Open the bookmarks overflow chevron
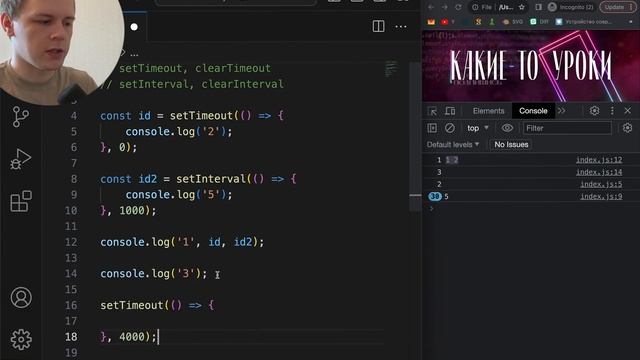The width and height of the screenshot is (640, 360). (631, 22)
